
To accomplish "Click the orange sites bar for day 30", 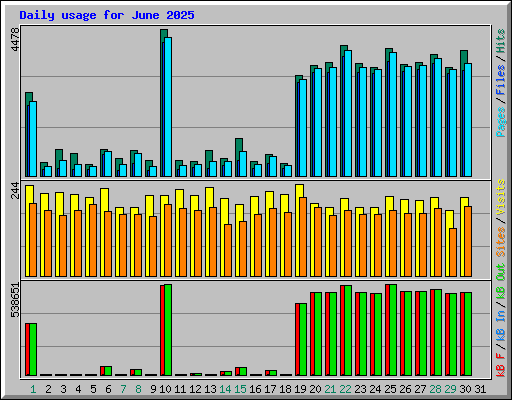I will [468, 241].
